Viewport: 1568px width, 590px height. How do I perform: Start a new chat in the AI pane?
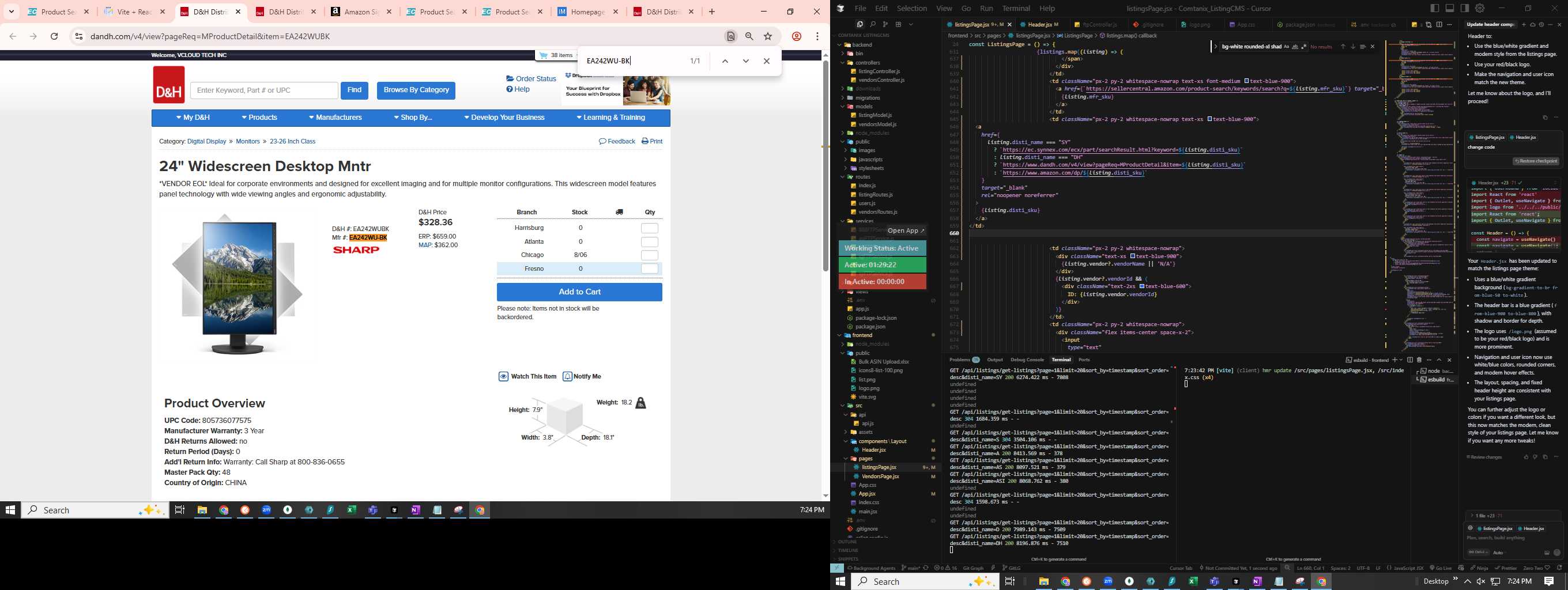[x=1524, y=25]
